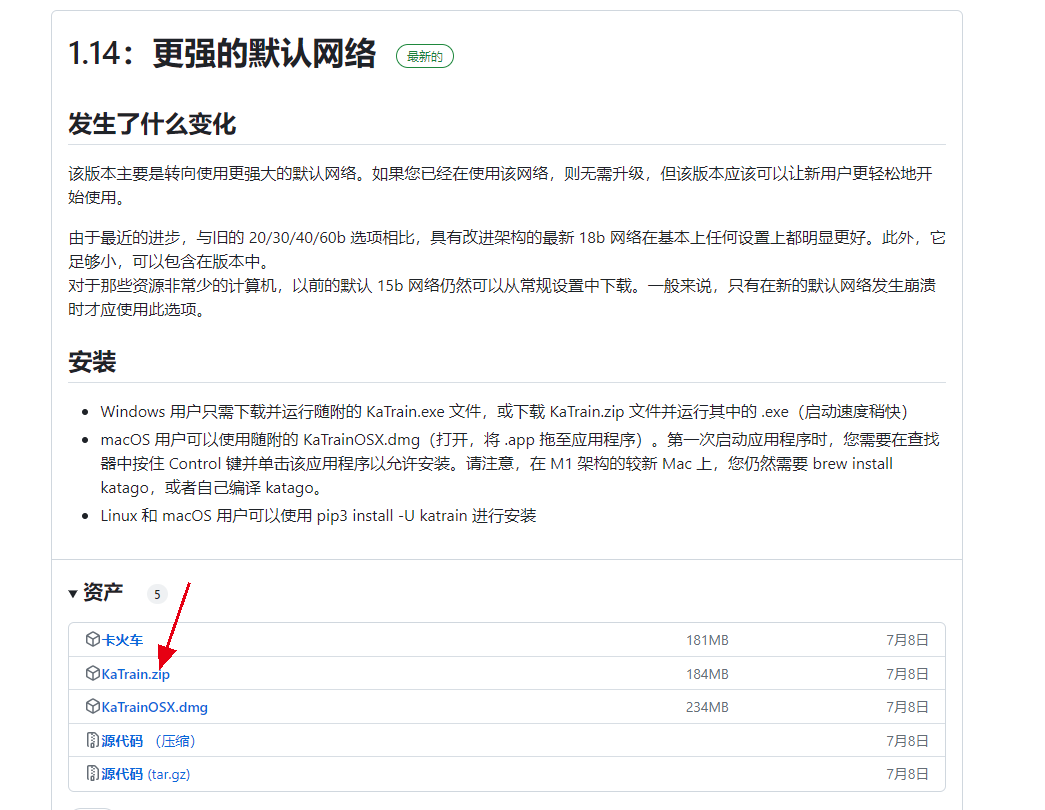
Task: Click the 最新的 latest release badge
Action: coord(425,57)
